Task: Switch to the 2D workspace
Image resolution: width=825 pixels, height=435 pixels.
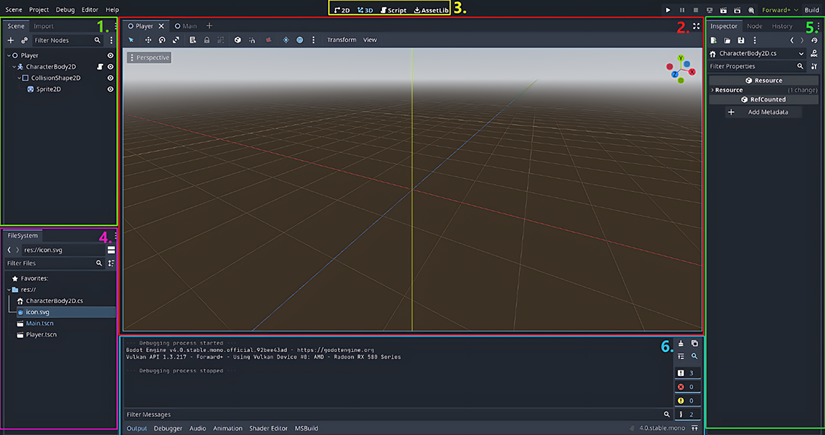Action: (x=342, y=10)
